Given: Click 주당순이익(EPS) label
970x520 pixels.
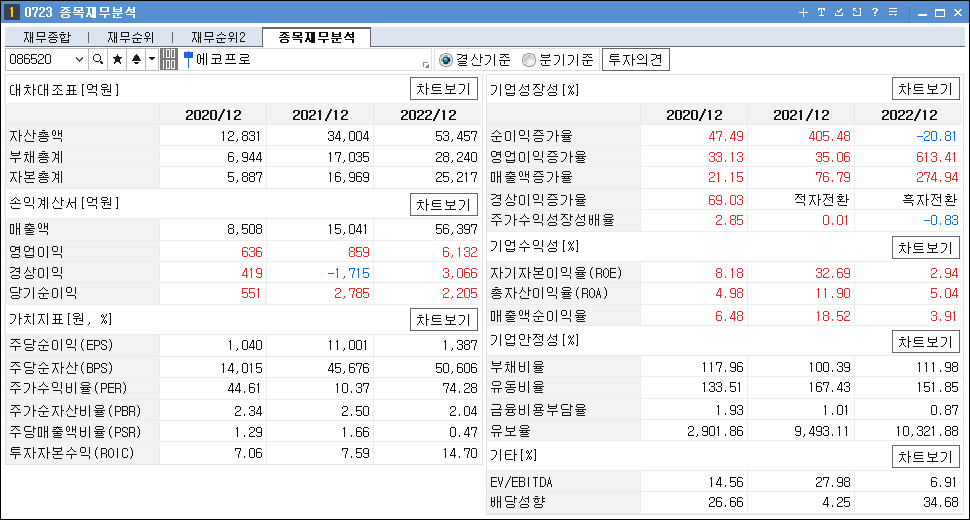Looking at the screenshot, I should tap(61, 345).
